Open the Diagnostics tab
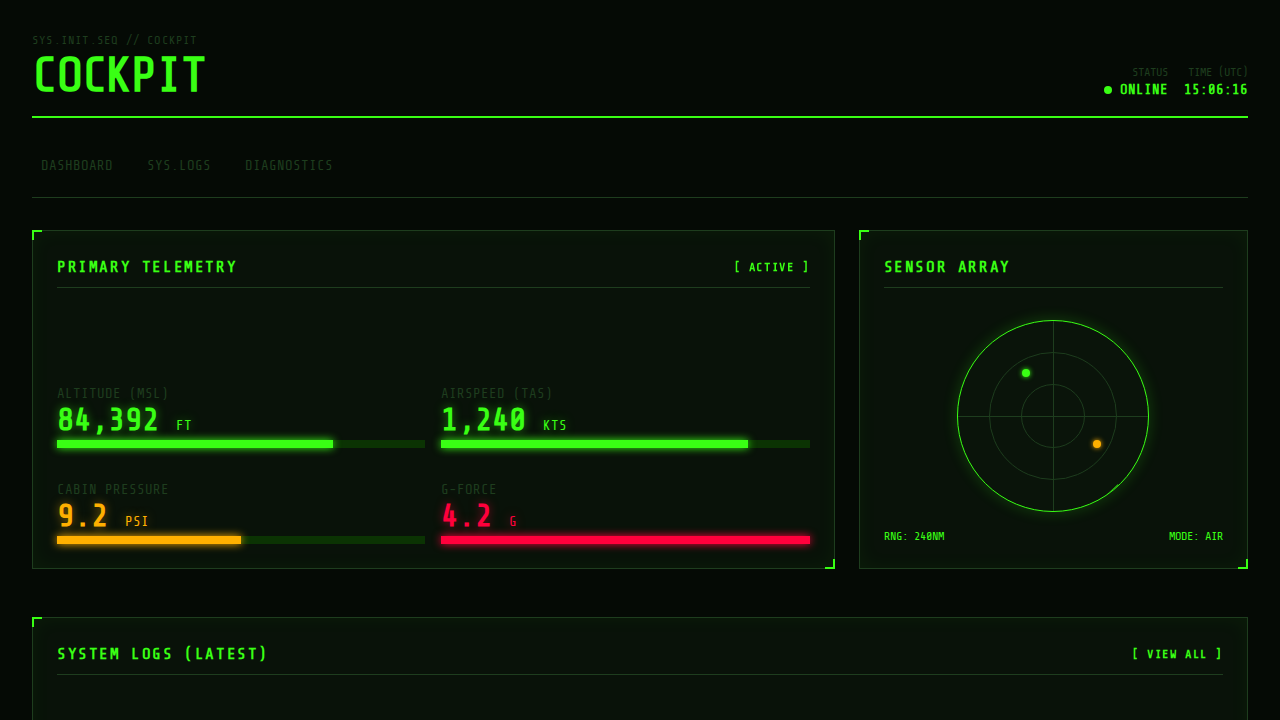 [289, 166]
